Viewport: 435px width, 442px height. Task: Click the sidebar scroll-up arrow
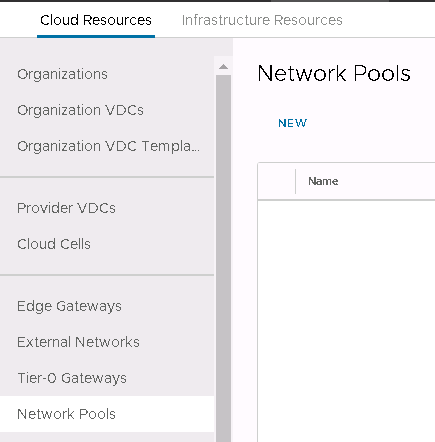(223, 67)
